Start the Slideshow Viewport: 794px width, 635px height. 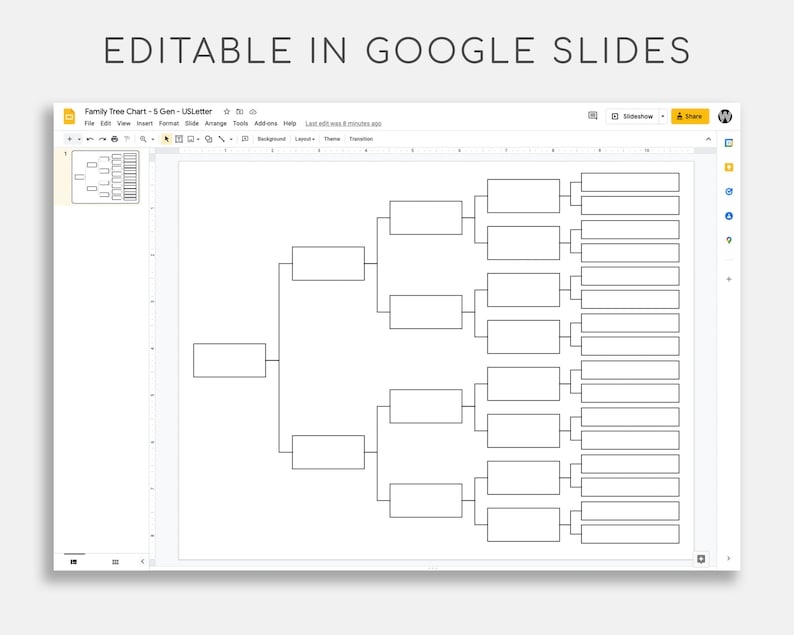632,116
